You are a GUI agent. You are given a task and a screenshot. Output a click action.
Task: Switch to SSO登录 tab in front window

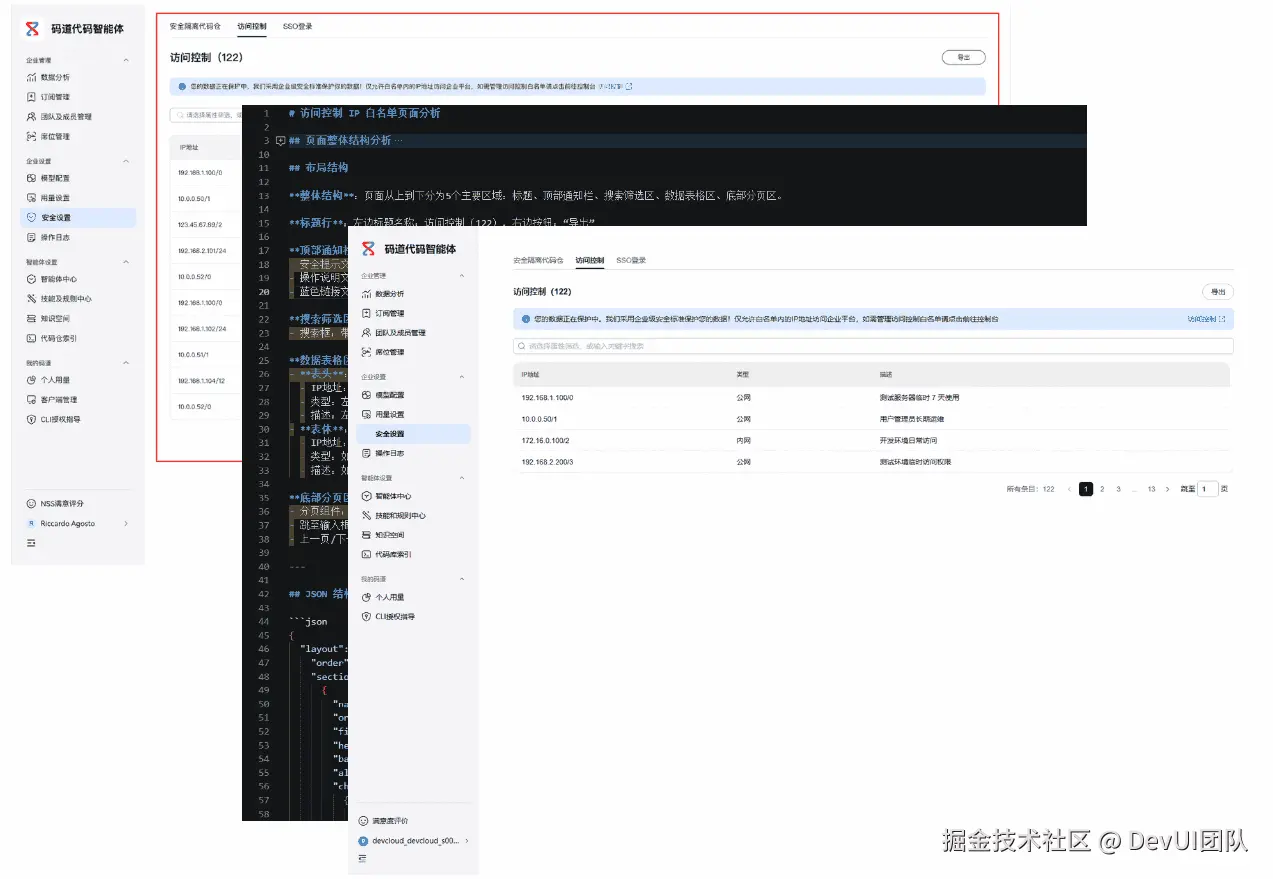631,260
